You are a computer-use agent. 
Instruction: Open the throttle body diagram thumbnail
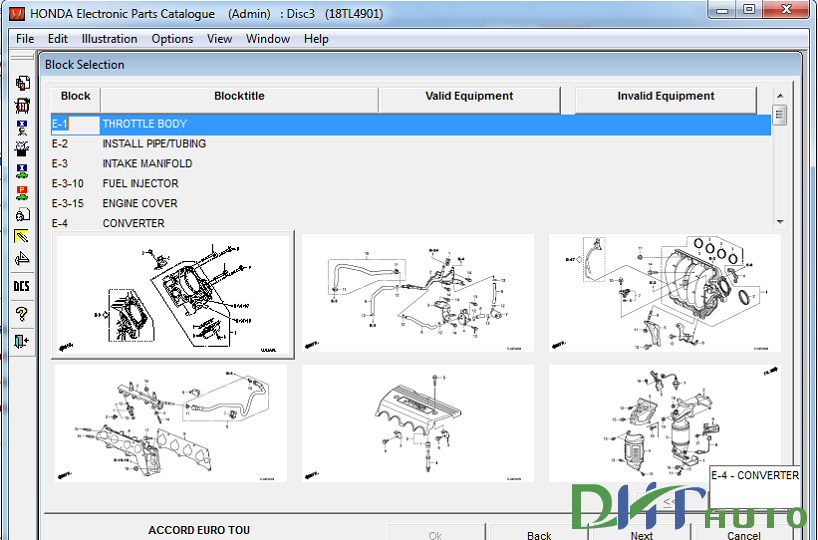coord(173,295)
